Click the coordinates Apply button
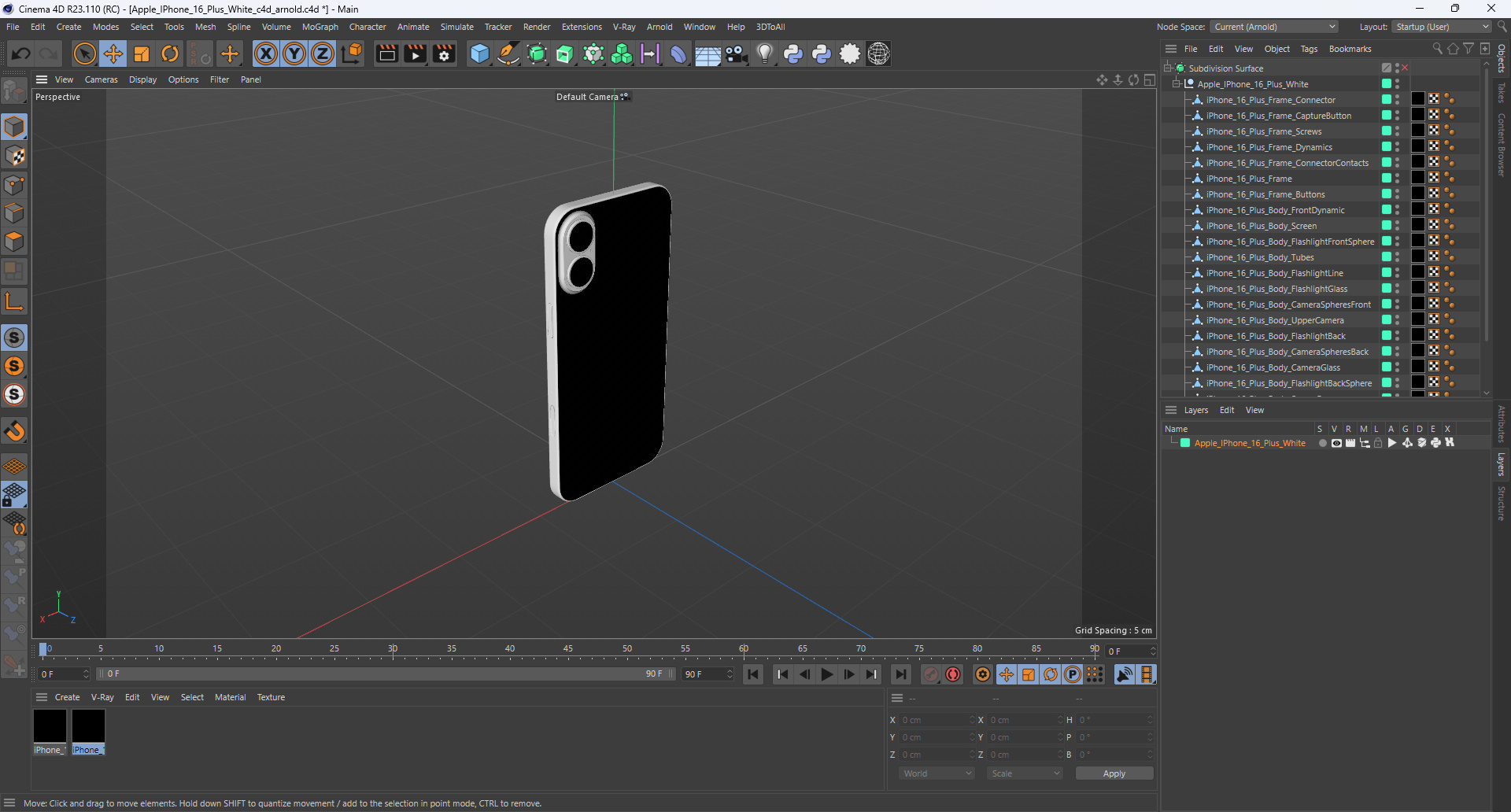 1114,773
